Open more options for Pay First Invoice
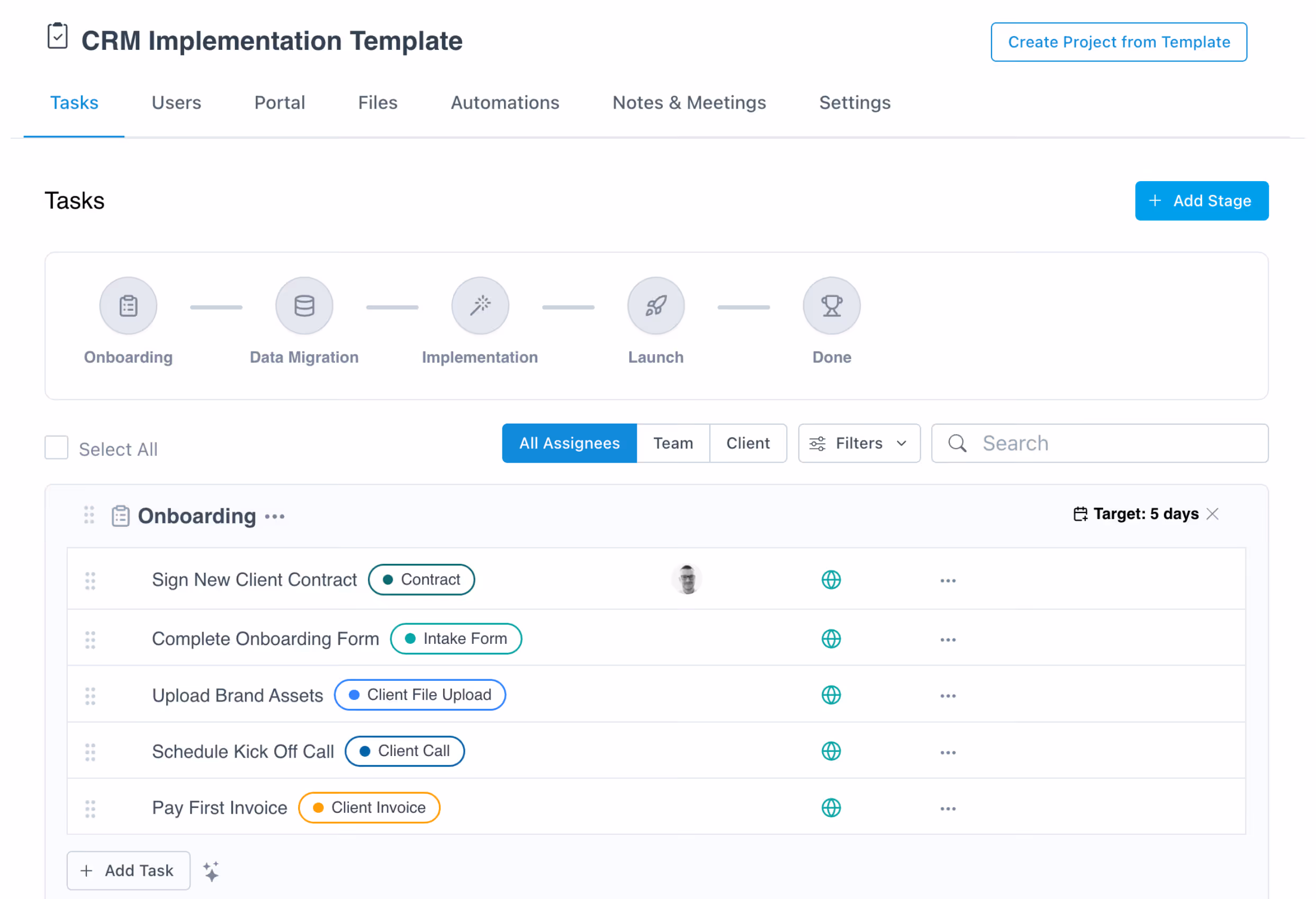Screen dimensions: 1316x899 948,808
